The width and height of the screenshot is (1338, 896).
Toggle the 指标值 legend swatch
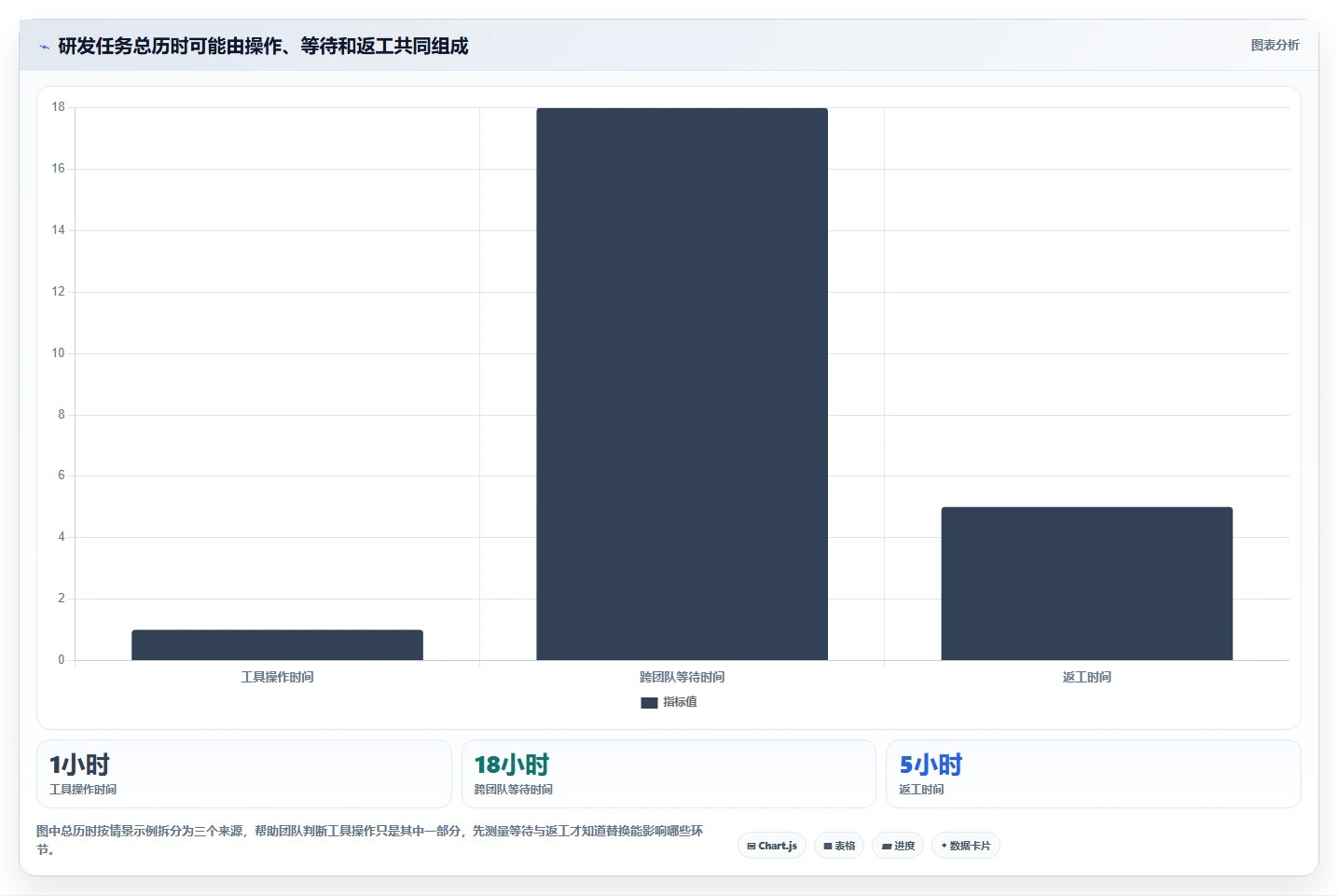click(649, 703)
